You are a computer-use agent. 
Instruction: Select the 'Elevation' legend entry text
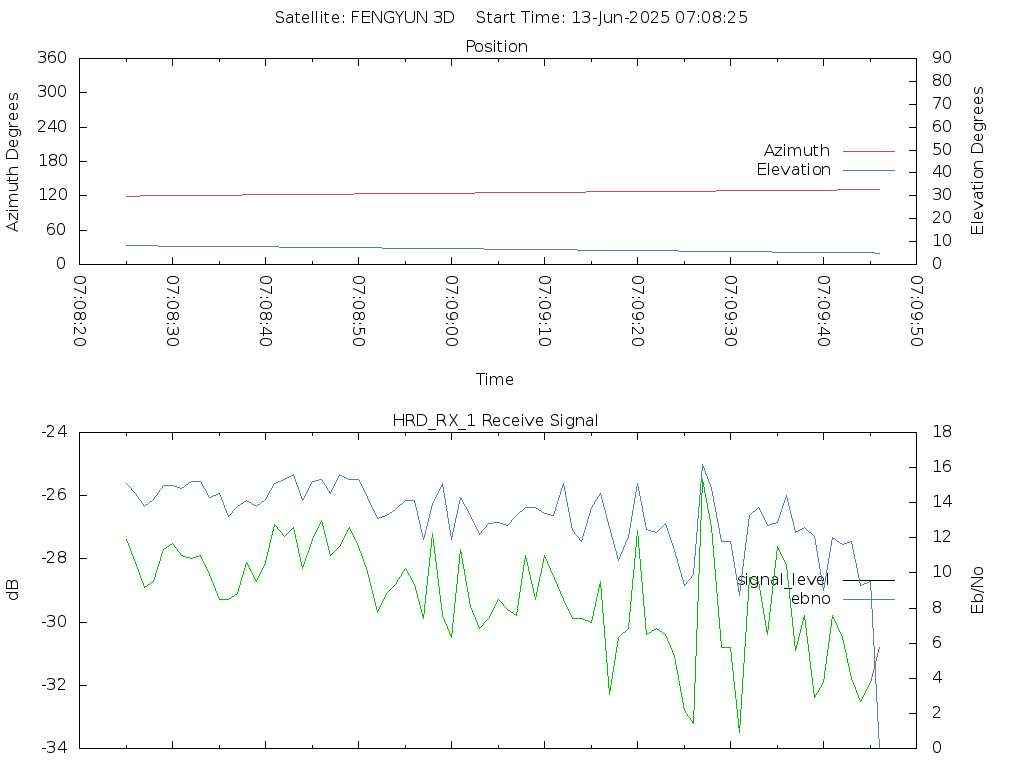(x=793, y=170)
